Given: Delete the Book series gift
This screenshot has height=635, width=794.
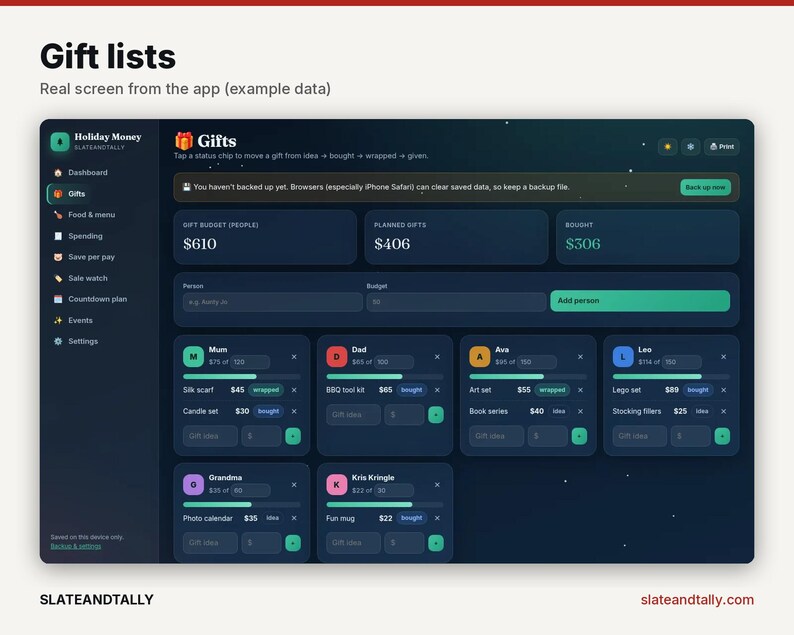Looking at the screenshot, I should [580, 412].
